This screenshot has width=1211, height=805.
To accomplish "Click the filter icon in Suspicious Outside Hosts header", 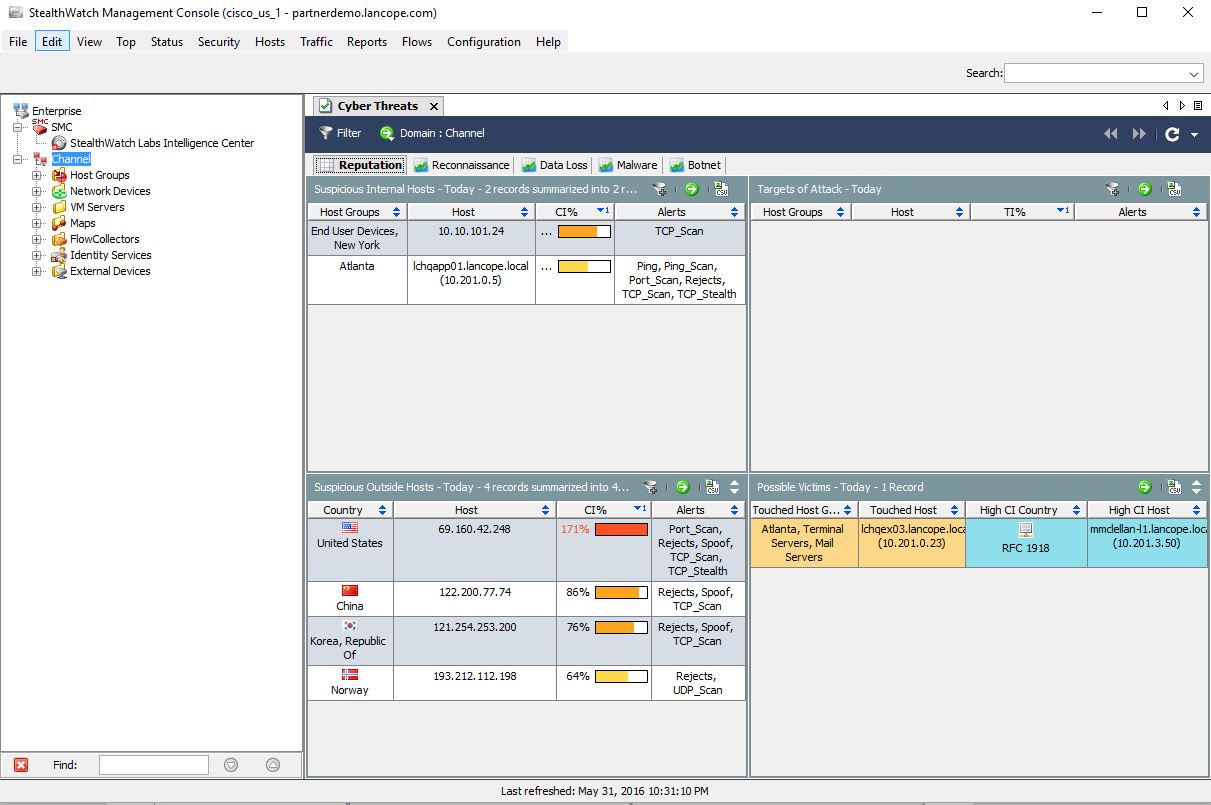I will pos(652,487).
